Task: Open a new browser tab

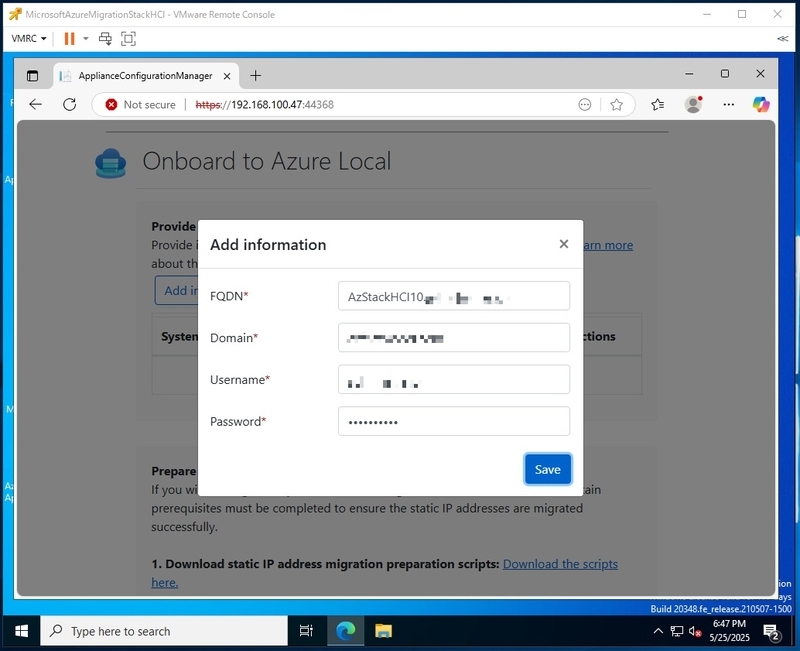Action: (x=256, y=76)
